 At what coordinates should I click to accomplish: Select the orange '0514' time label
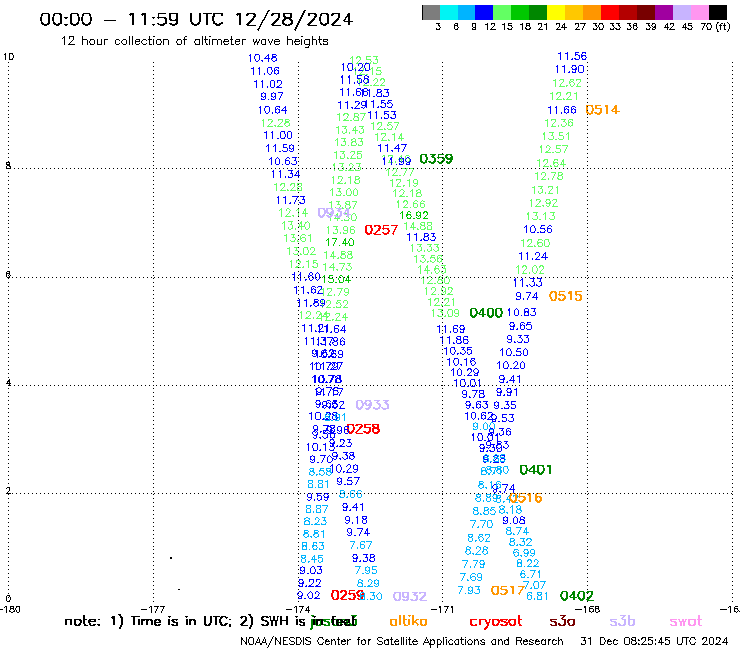click(x=602, y=110)
